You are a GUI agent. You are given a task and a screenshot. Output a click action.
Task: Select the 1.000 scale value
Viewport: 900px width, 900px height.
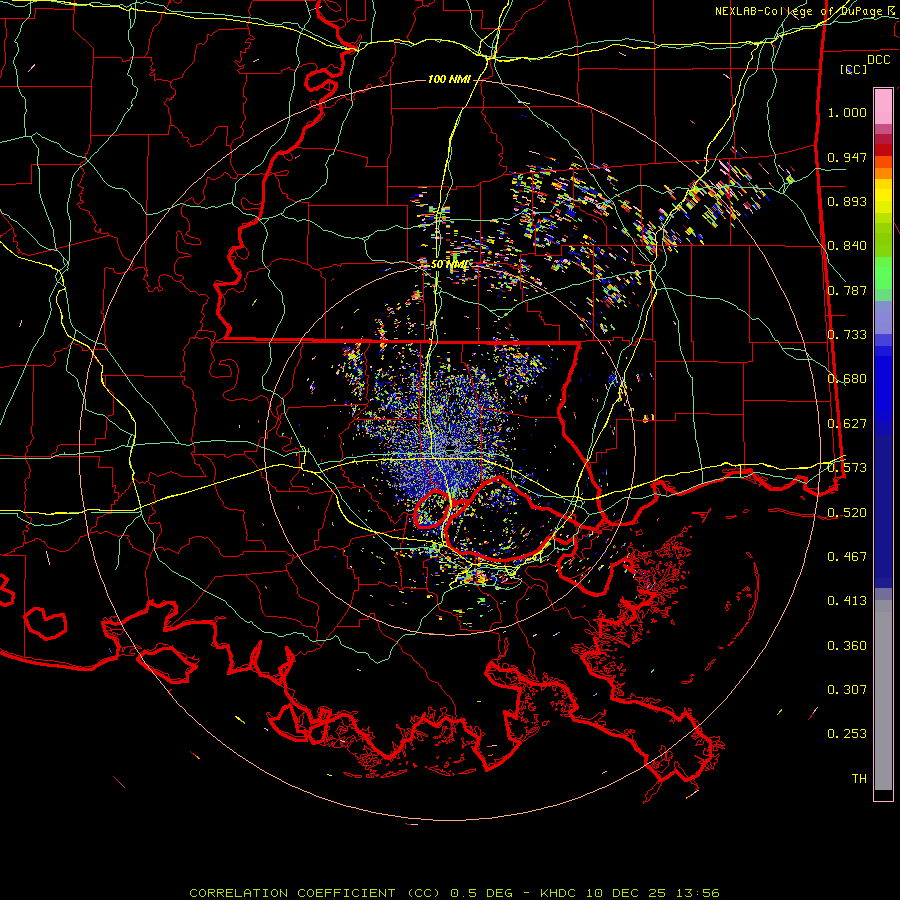847,112
